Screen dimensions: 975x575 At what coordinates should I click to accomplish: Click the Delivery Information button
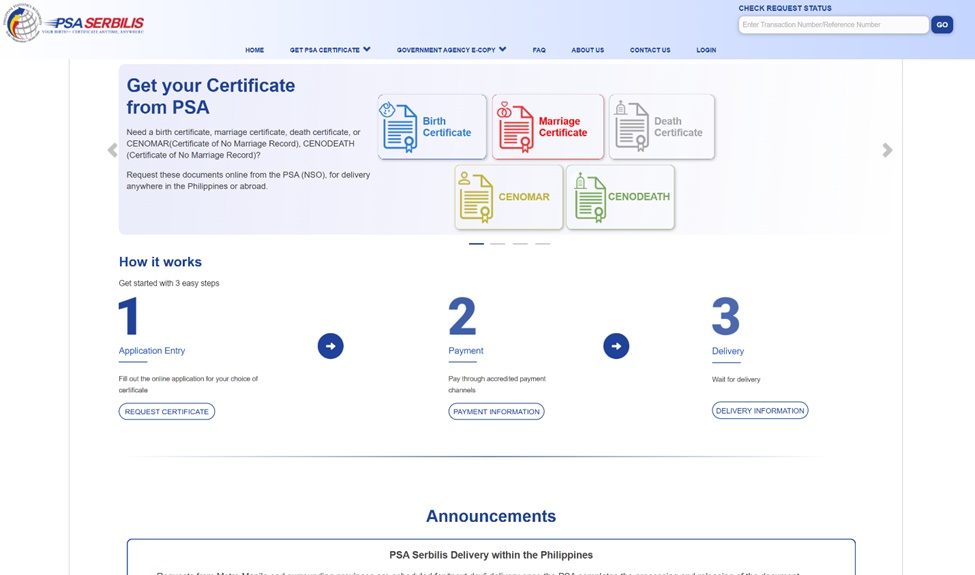pos(760,410)
